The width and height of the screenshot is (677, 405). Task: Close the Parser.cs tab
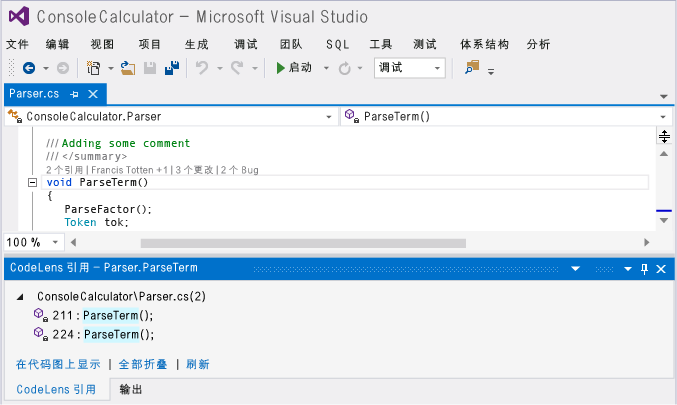click(93, 94)
